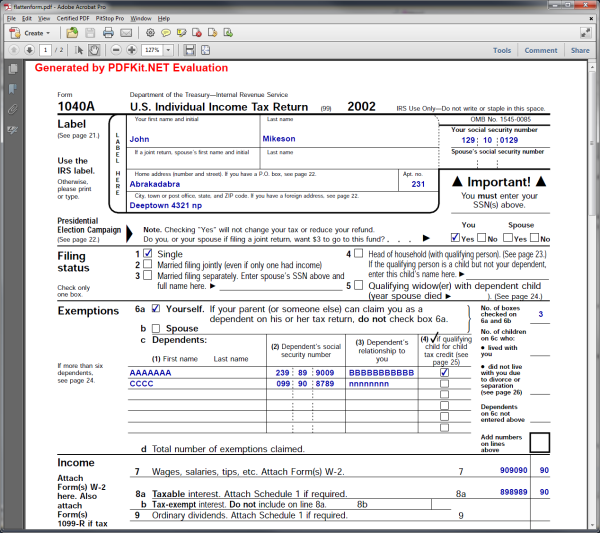
Task: Toggle You No election campaign checkbox
Action: 481,238
